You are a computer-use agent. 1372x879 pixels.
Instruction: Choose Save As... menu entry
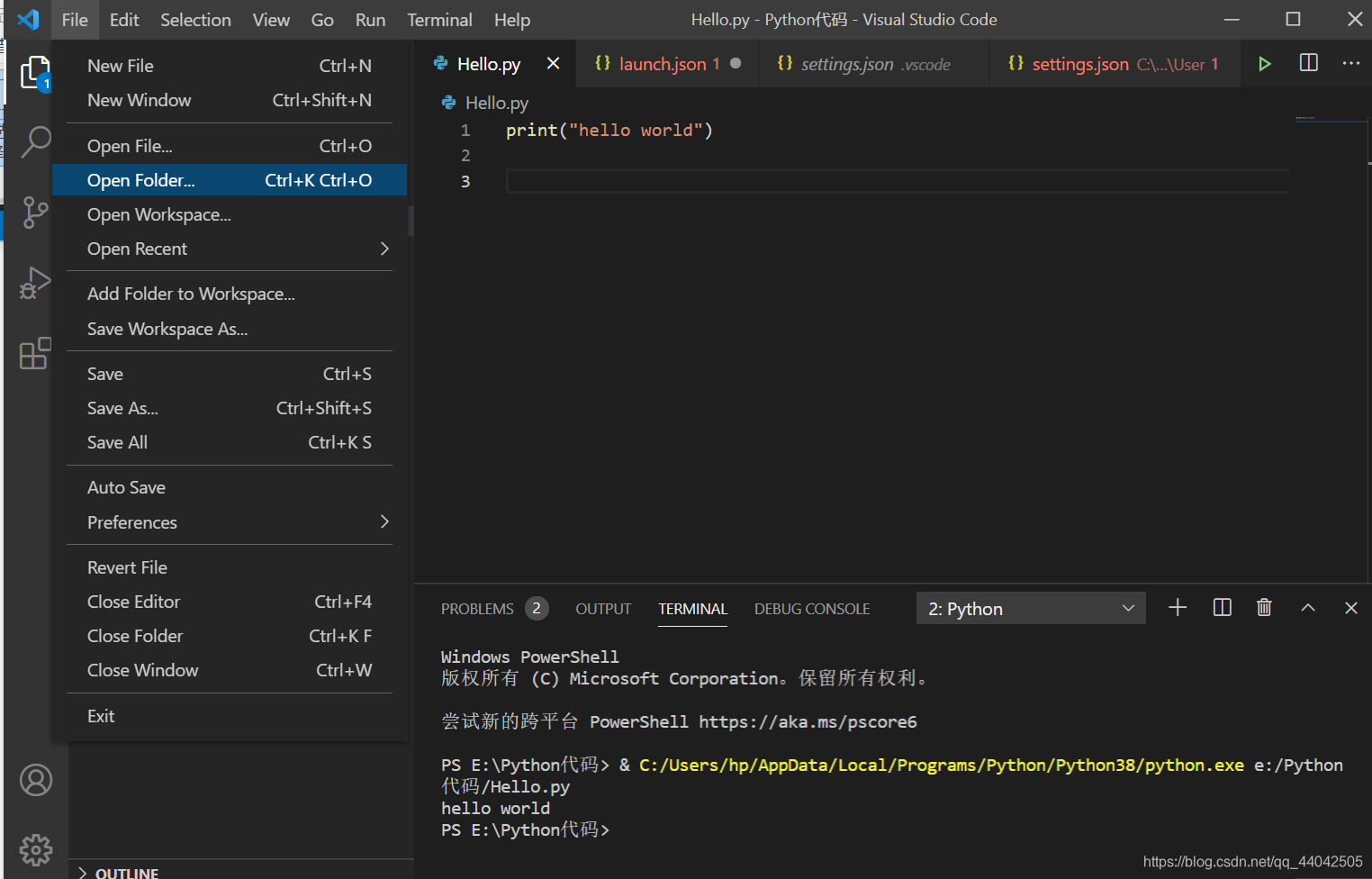point(230,408)
